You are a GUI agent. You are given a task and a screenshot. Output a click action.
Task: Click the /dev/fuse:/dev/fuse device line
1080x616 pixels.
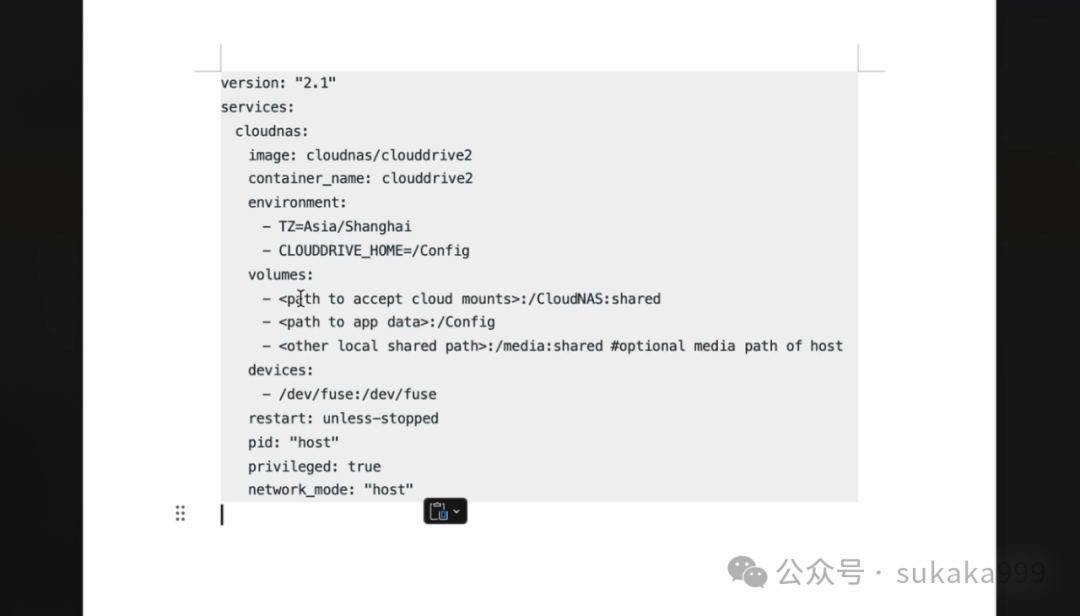point(357,394)
